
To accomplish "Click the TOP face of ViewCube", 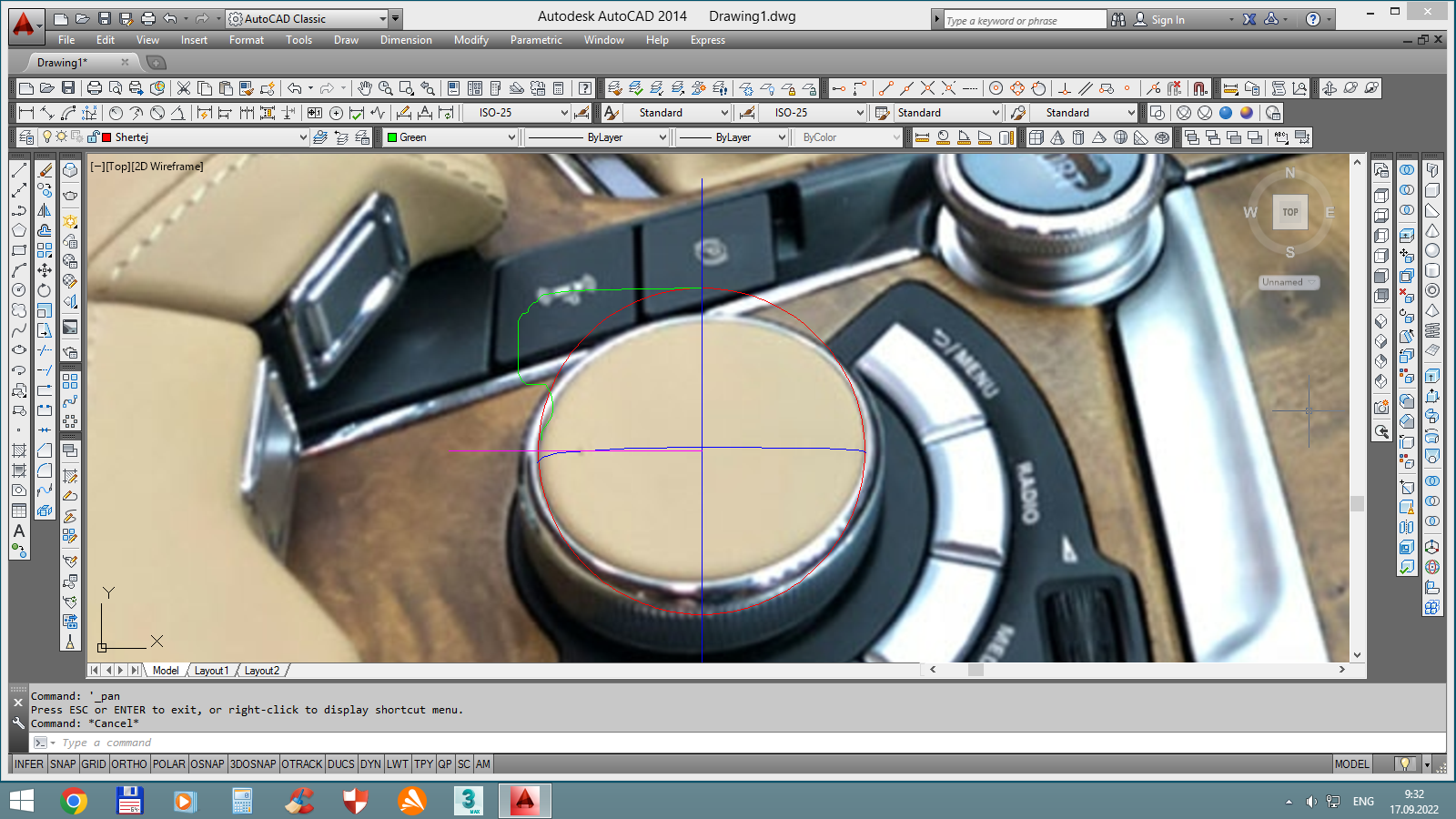I will [x=1290, y=212].
